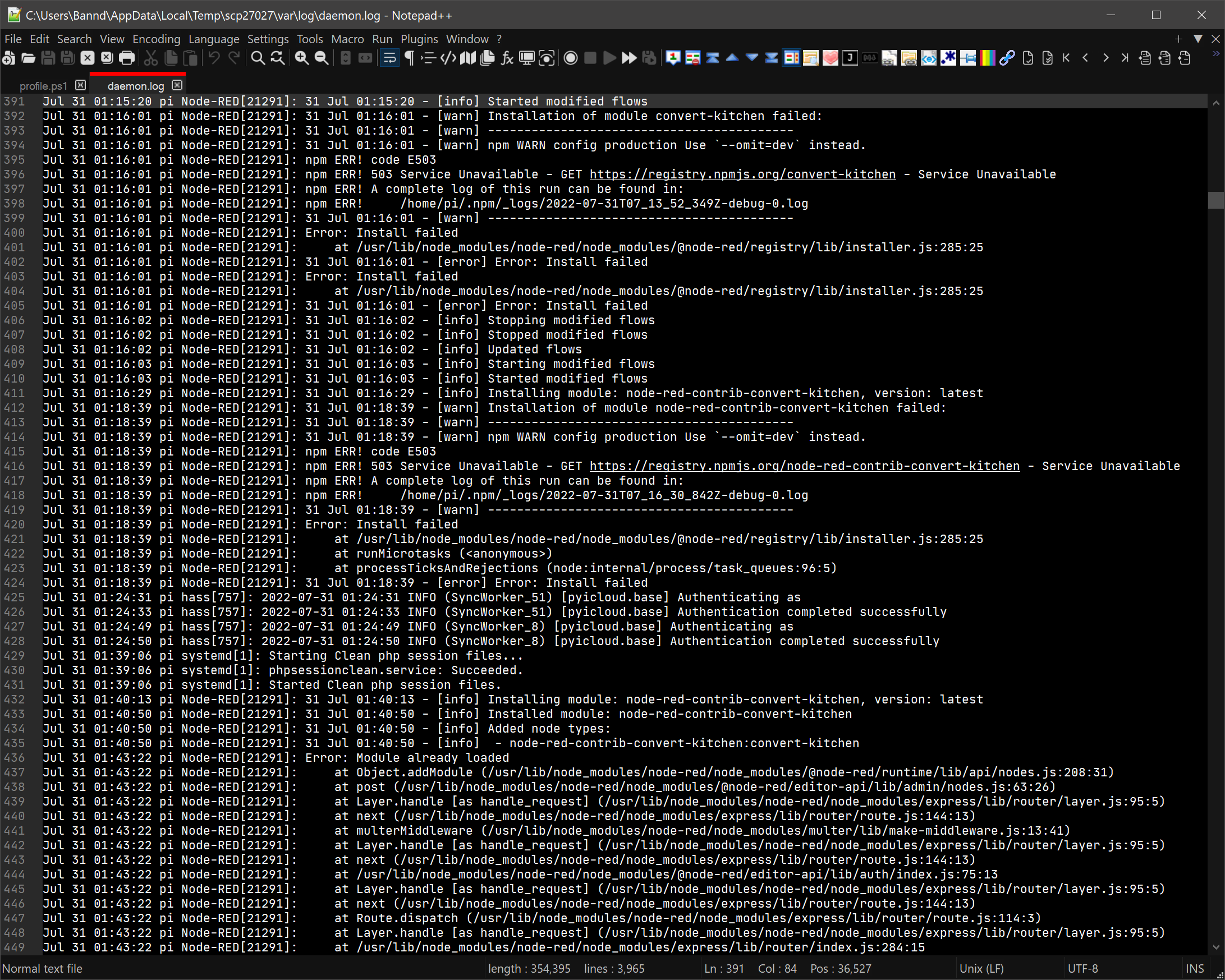Toggle Word Wrap in the toolbar

(x=390, y=58)
